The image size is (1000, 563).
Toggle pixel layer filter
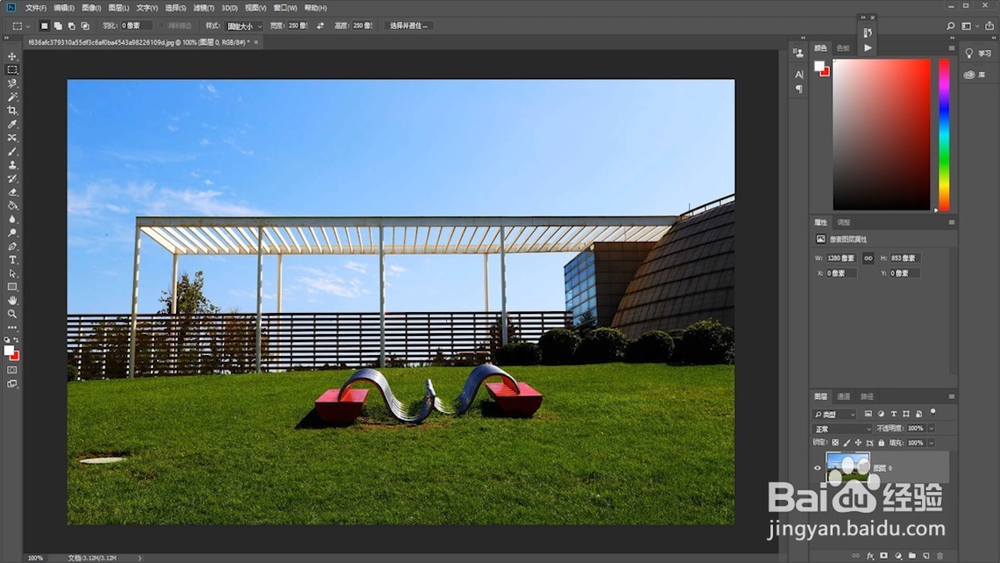(868, 414)
